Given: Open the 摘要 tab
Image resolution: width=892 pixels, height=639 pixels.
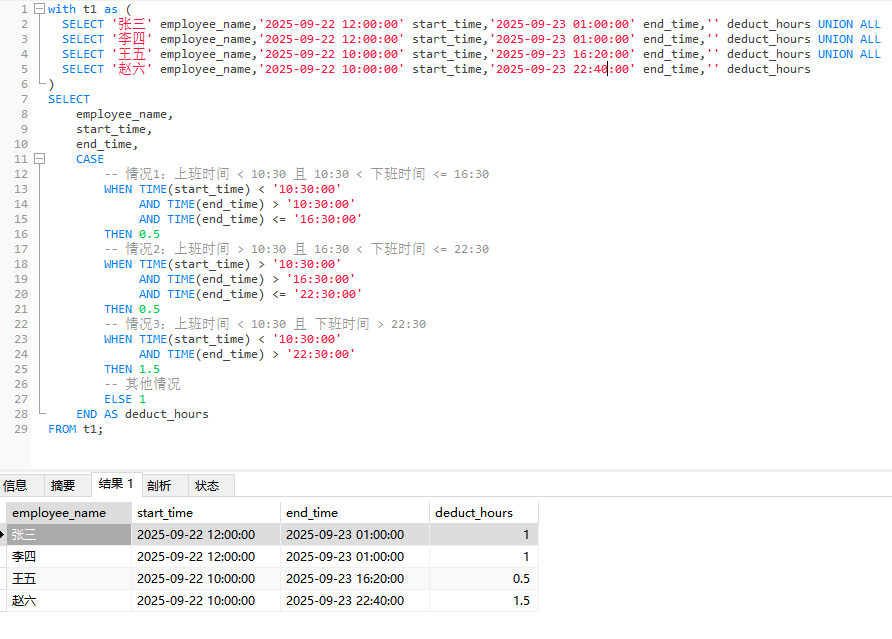Looking at the screenshot, I should click(63, 485).
